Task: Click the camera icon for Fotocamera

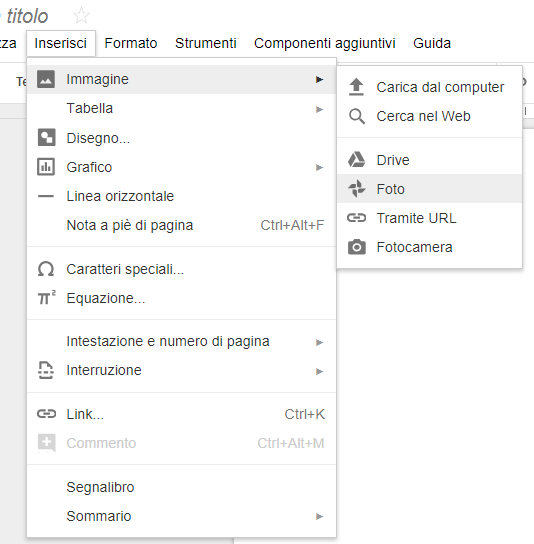Action: (x=357, y=247)
